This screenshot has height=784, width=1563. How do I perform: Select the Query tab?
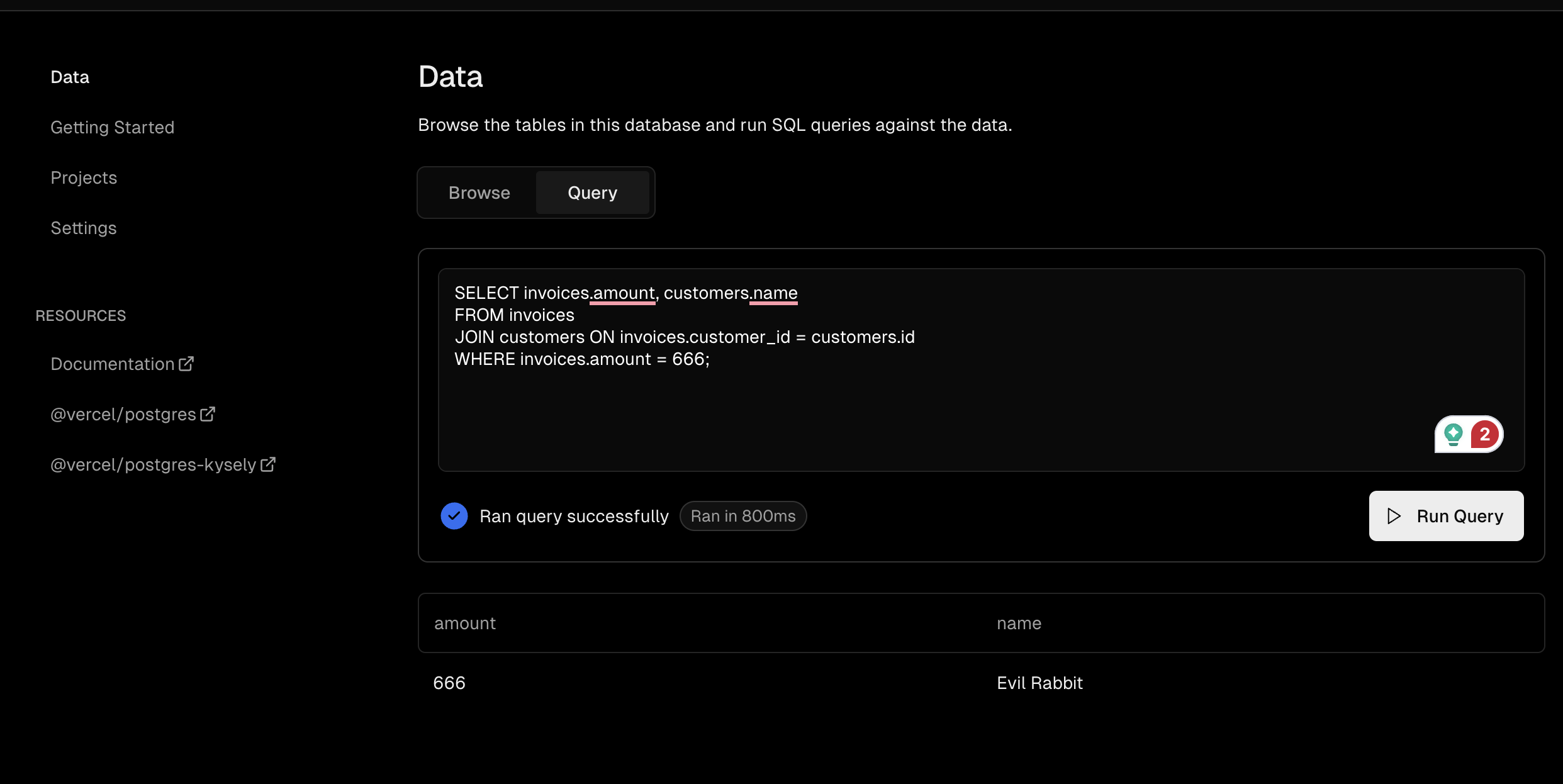[x=592, y=193]
